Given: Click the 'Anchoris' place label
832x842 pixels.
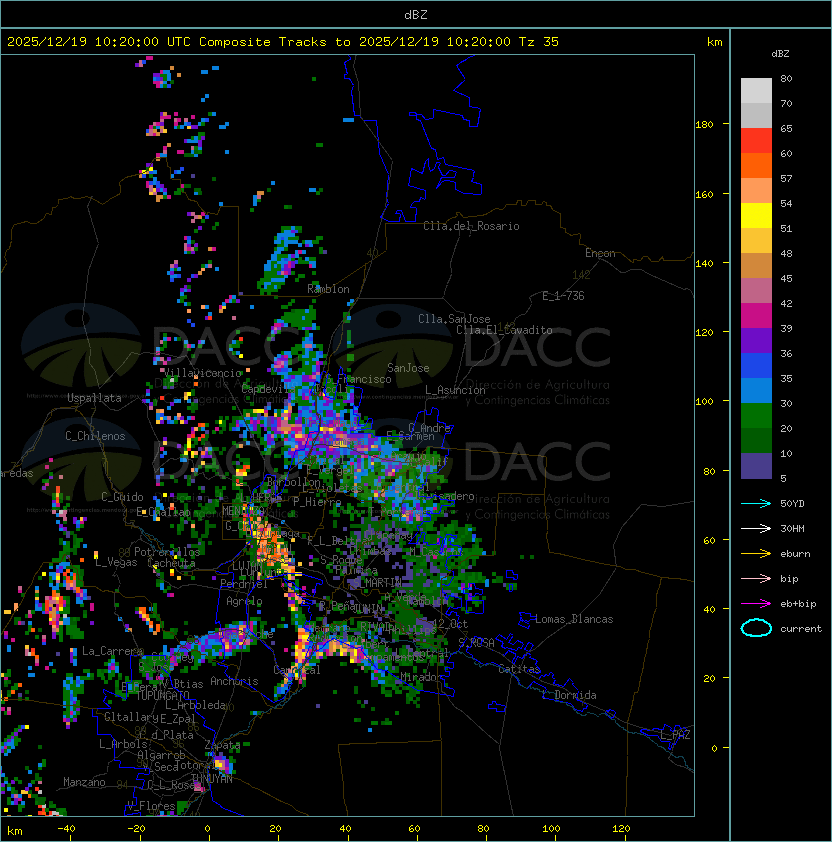Looking at the screenshot, I should tap(234, 681).
